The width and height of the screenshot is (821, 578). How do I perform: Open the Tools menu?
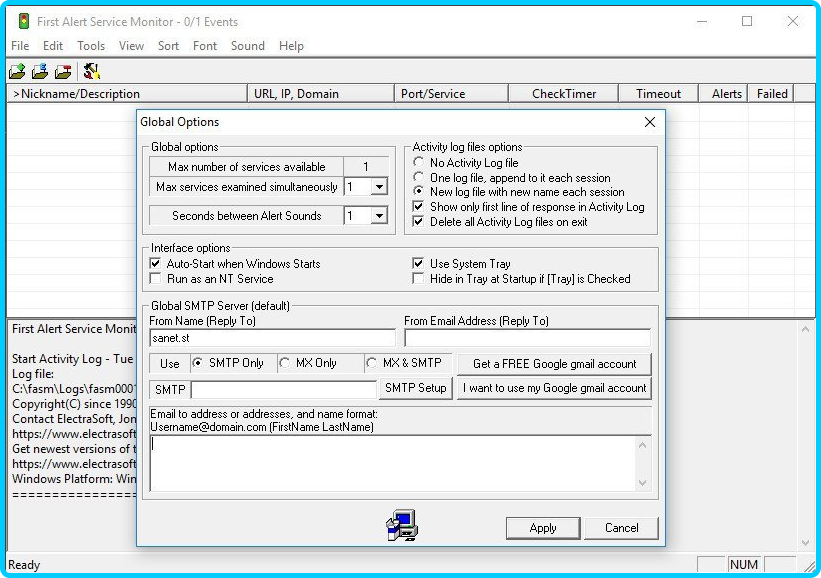pyautogui.click(x=91, y=46)
